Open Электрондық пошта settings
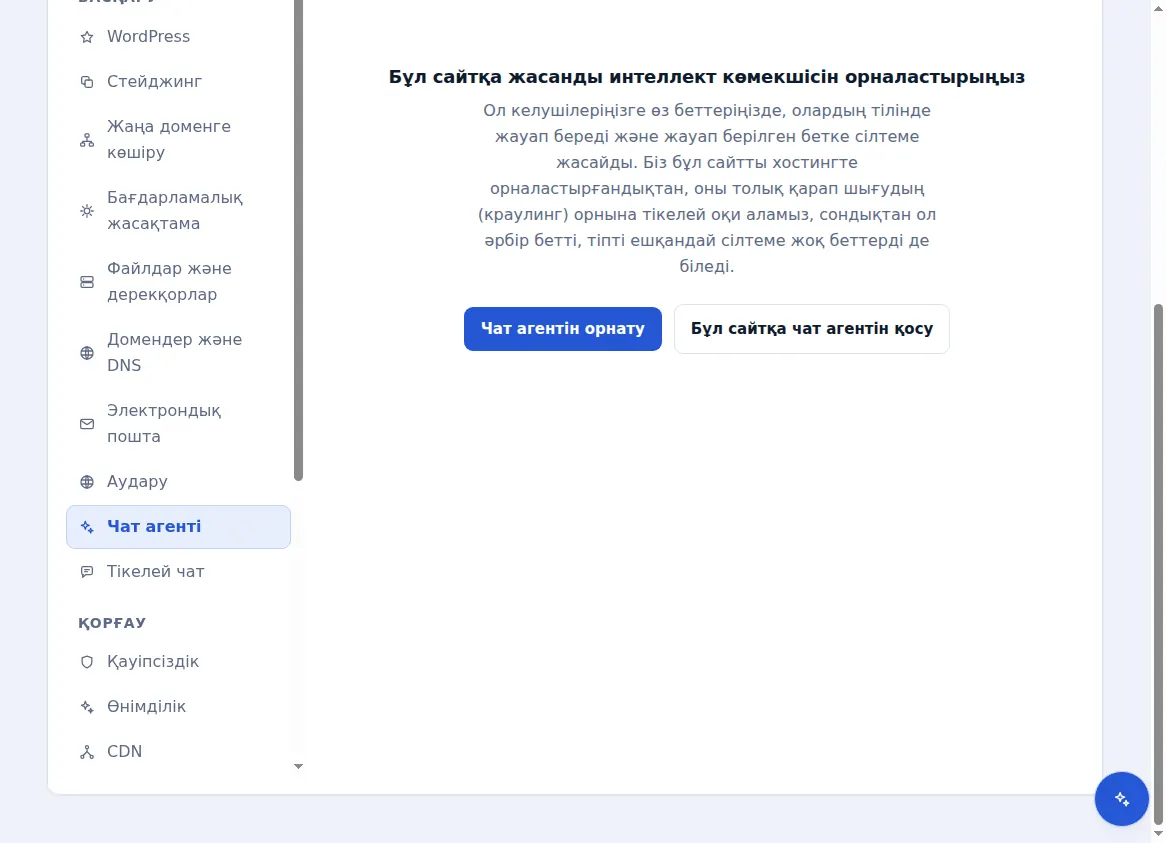 click(x=178, y=424)
